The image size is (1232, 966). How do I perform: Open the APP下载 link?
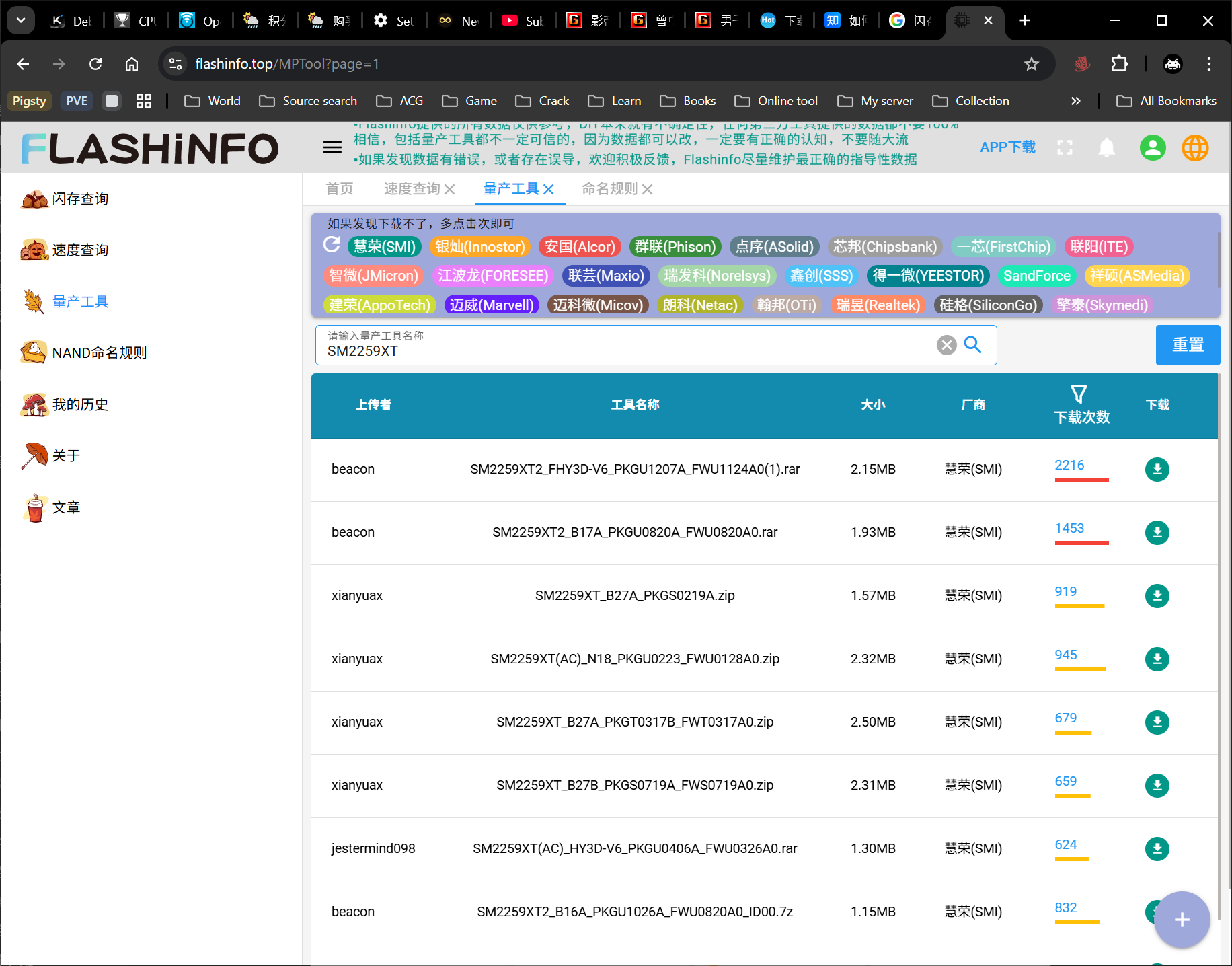(x=1007, y=147)
